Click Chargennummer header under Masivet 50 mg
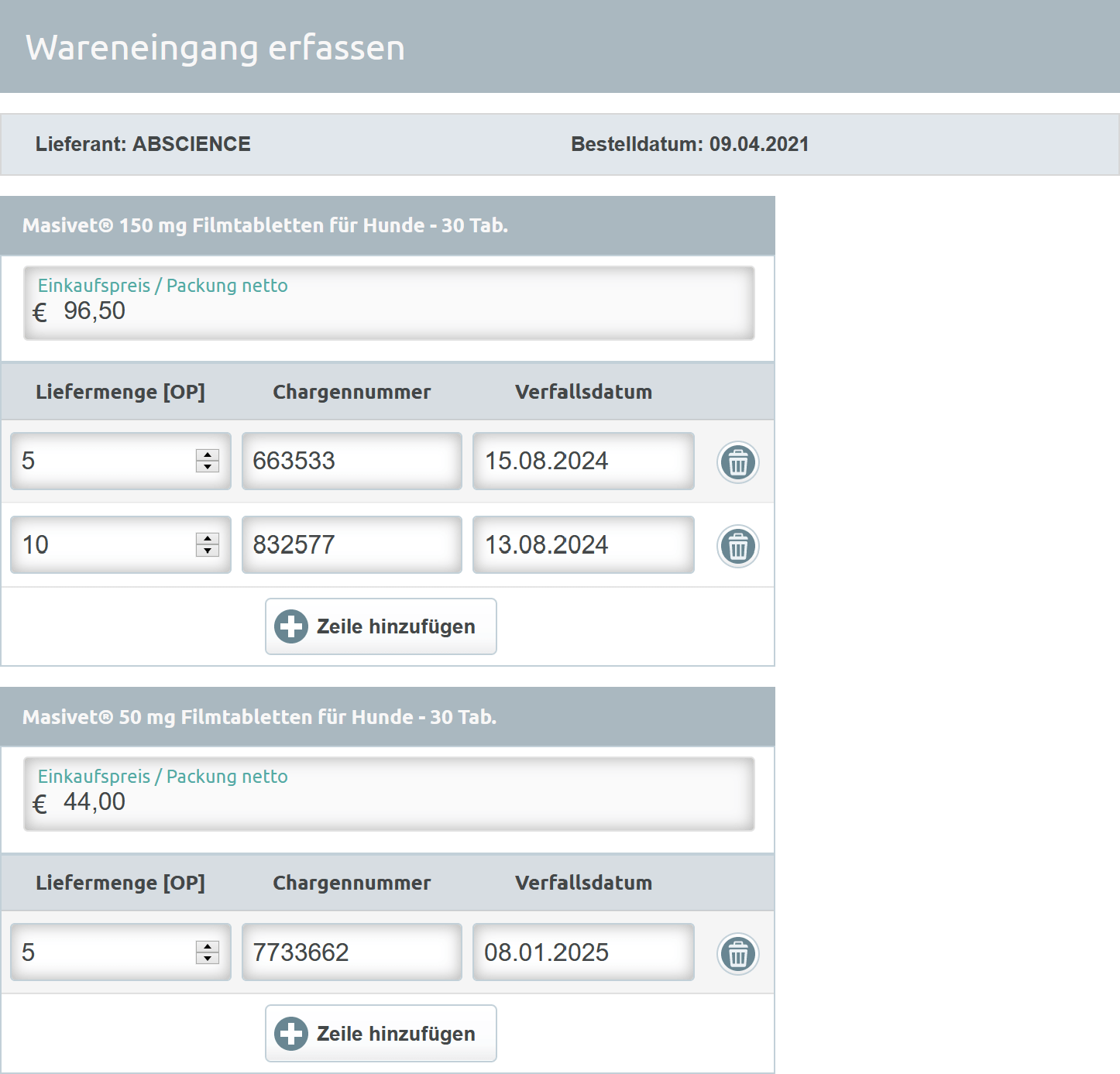Image resolution: width=1120 pixels, height=1074 pixels. (352, 883)
